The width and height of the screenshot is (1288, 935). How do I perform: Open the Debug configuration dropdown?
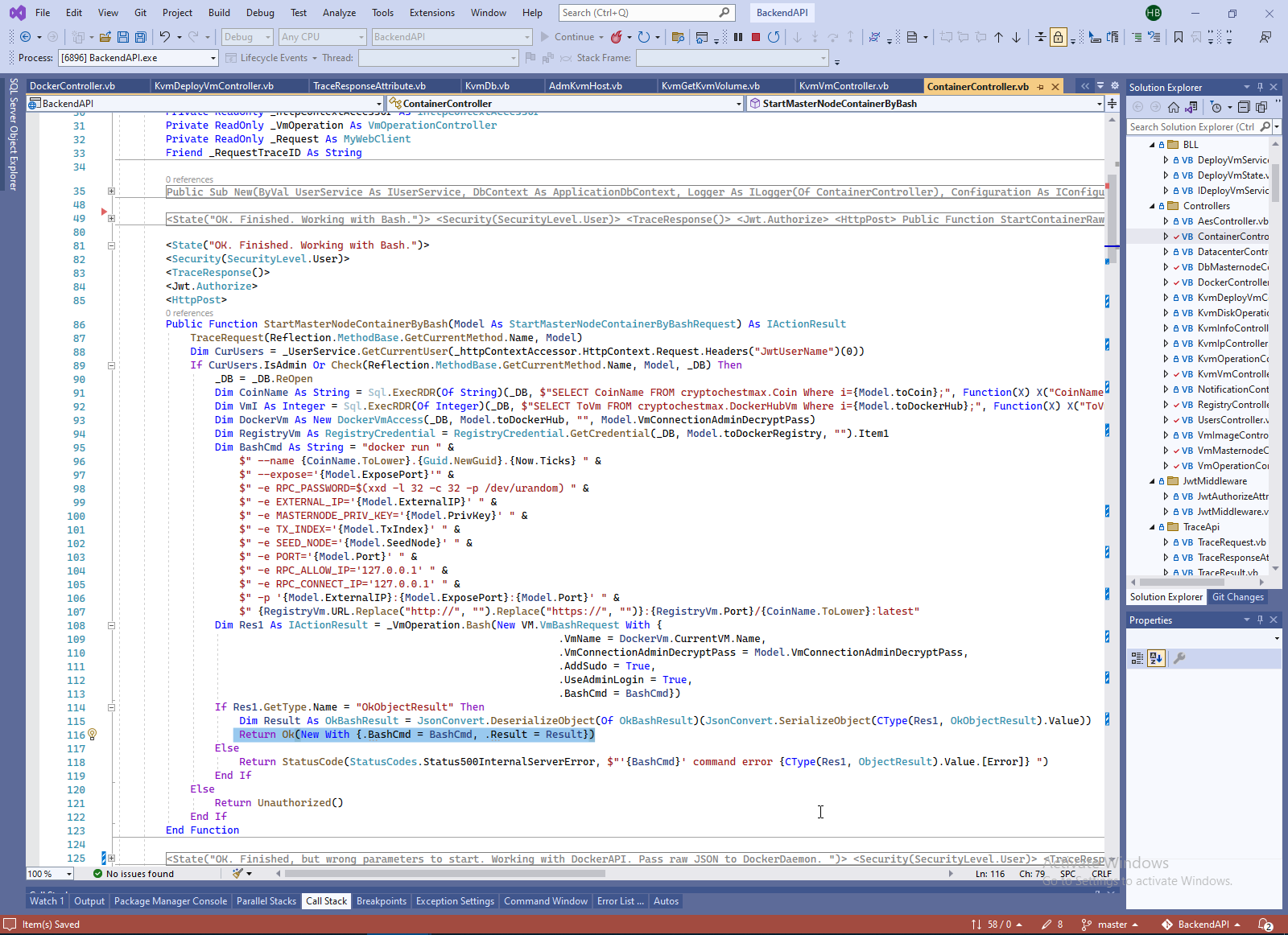click(247, 37)
